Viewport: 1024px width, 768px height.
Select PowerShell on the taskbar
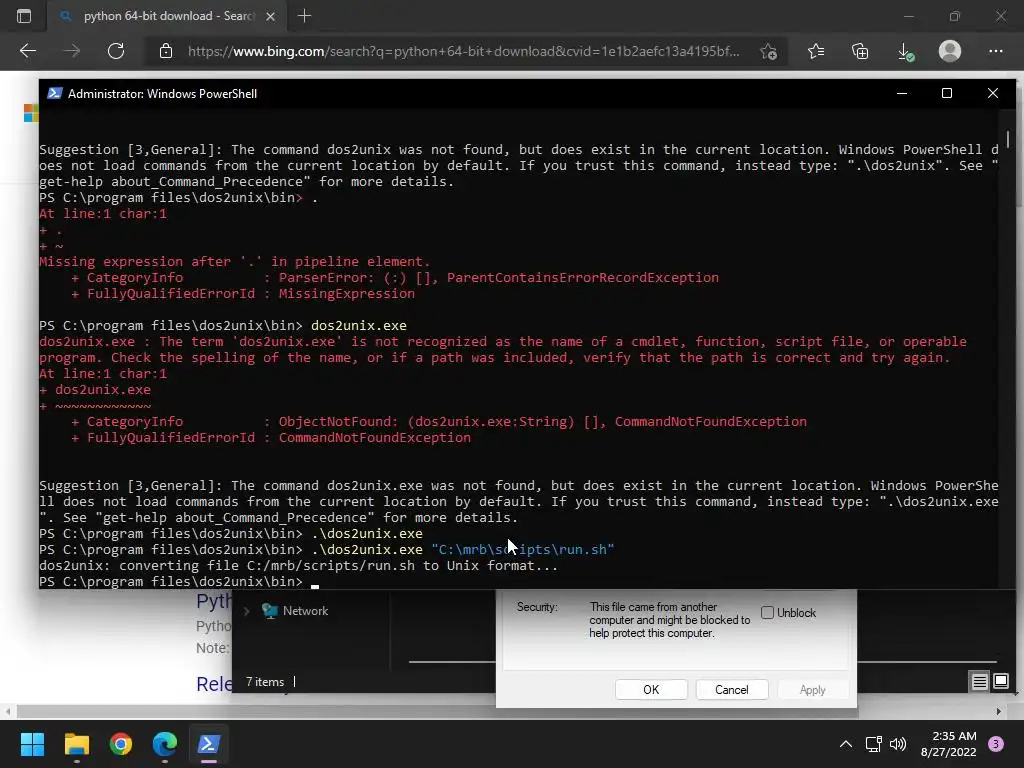tap(209, 744)
